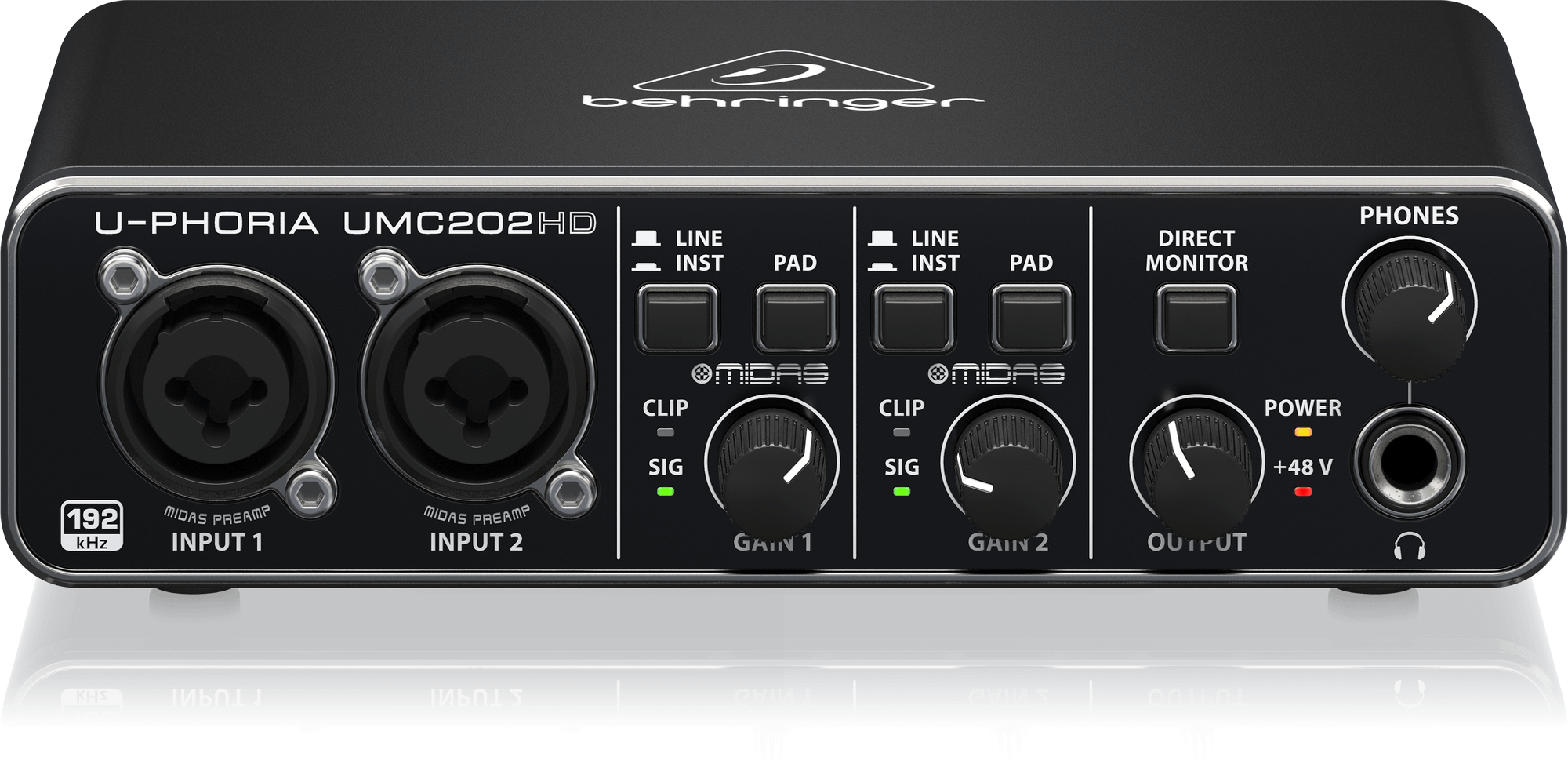Click the 192 kHz badge
The width and height of the screenshot is (1568, 764).
(x=93, y=525)
